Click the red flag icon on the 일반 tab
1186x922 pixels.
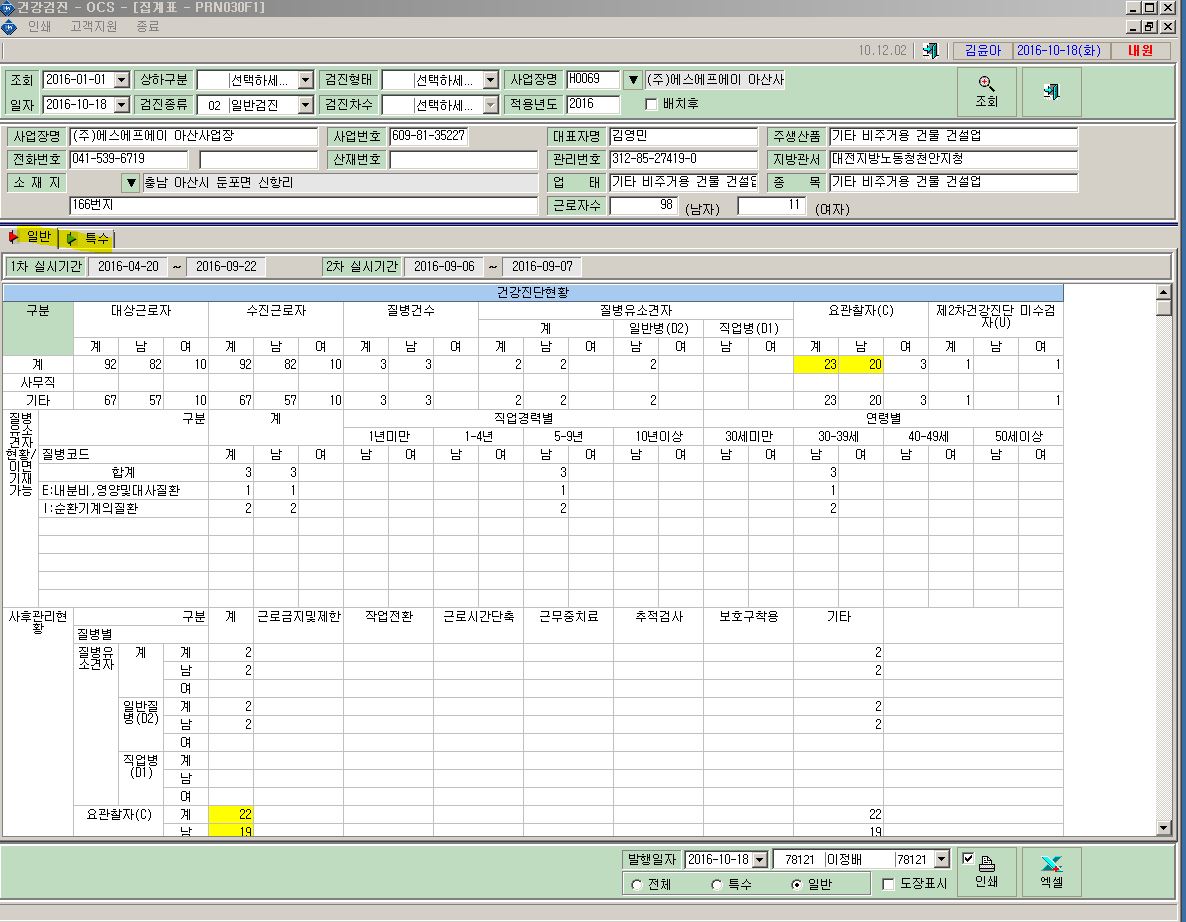(13, 237)
